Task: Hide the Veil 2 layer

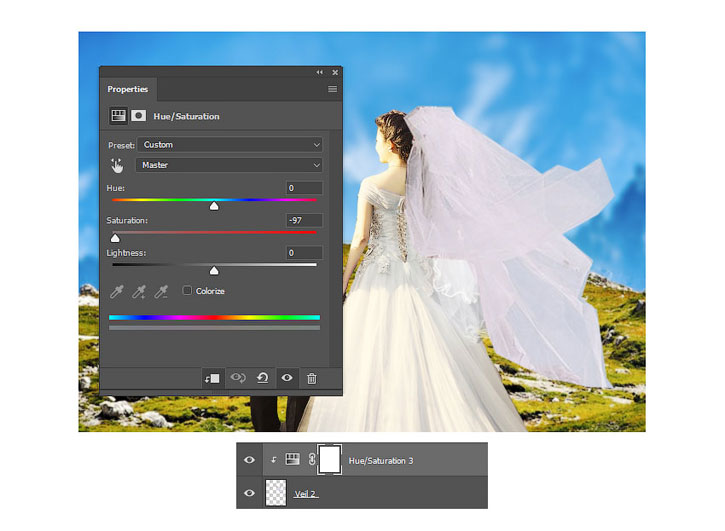Action: point(249,493)
